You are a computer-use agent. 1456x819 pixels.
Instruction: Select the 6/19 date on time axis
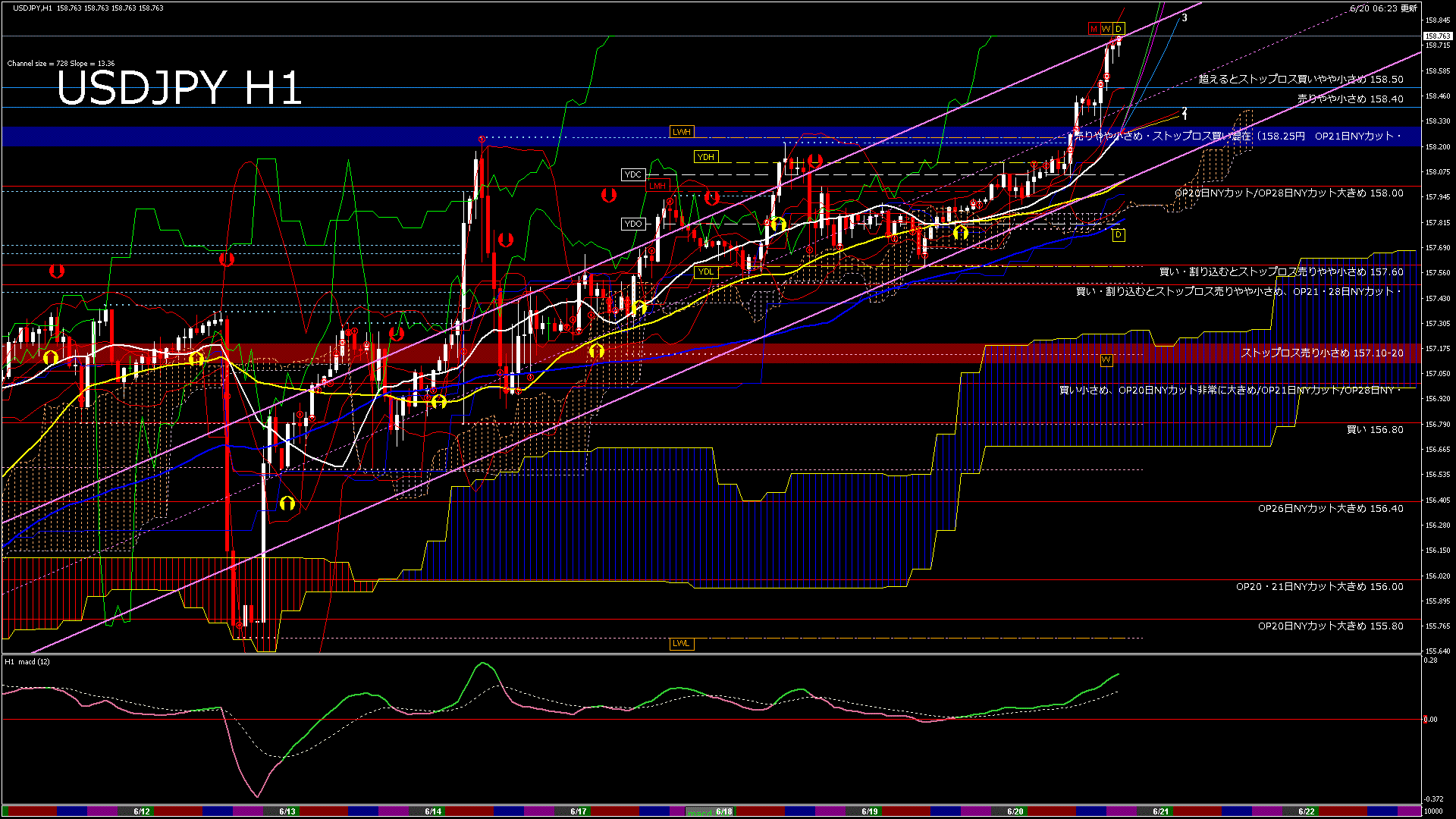(x=870, y=811)
